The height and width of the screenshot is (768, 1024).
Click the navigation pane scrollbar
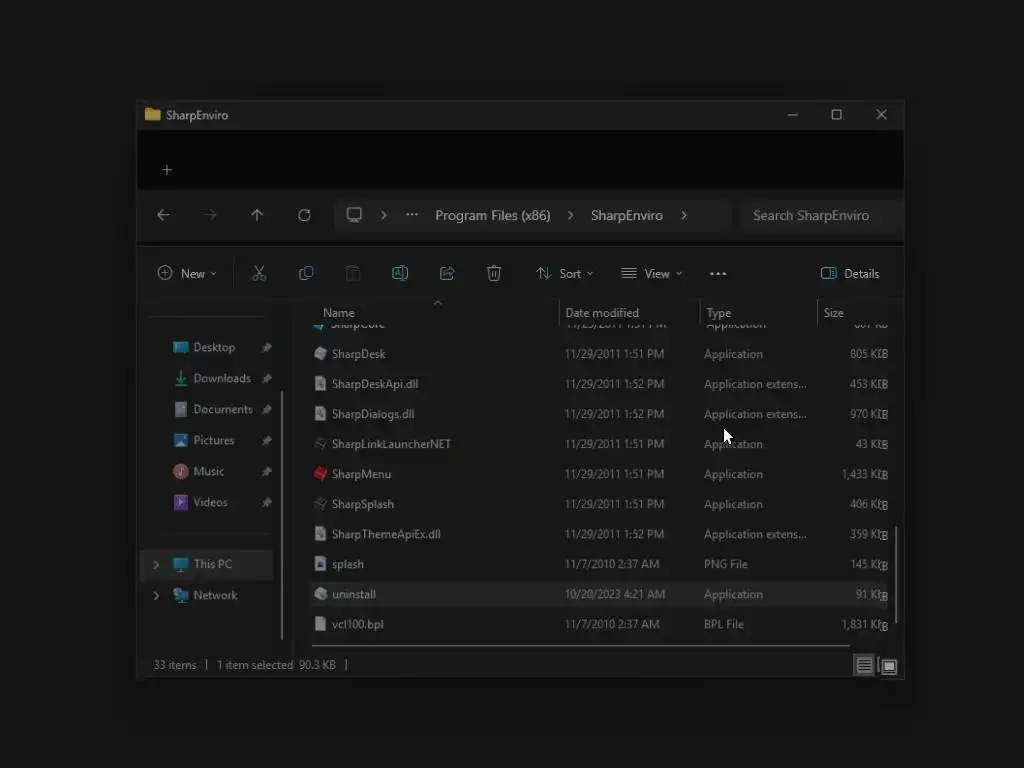click(281, 516)
